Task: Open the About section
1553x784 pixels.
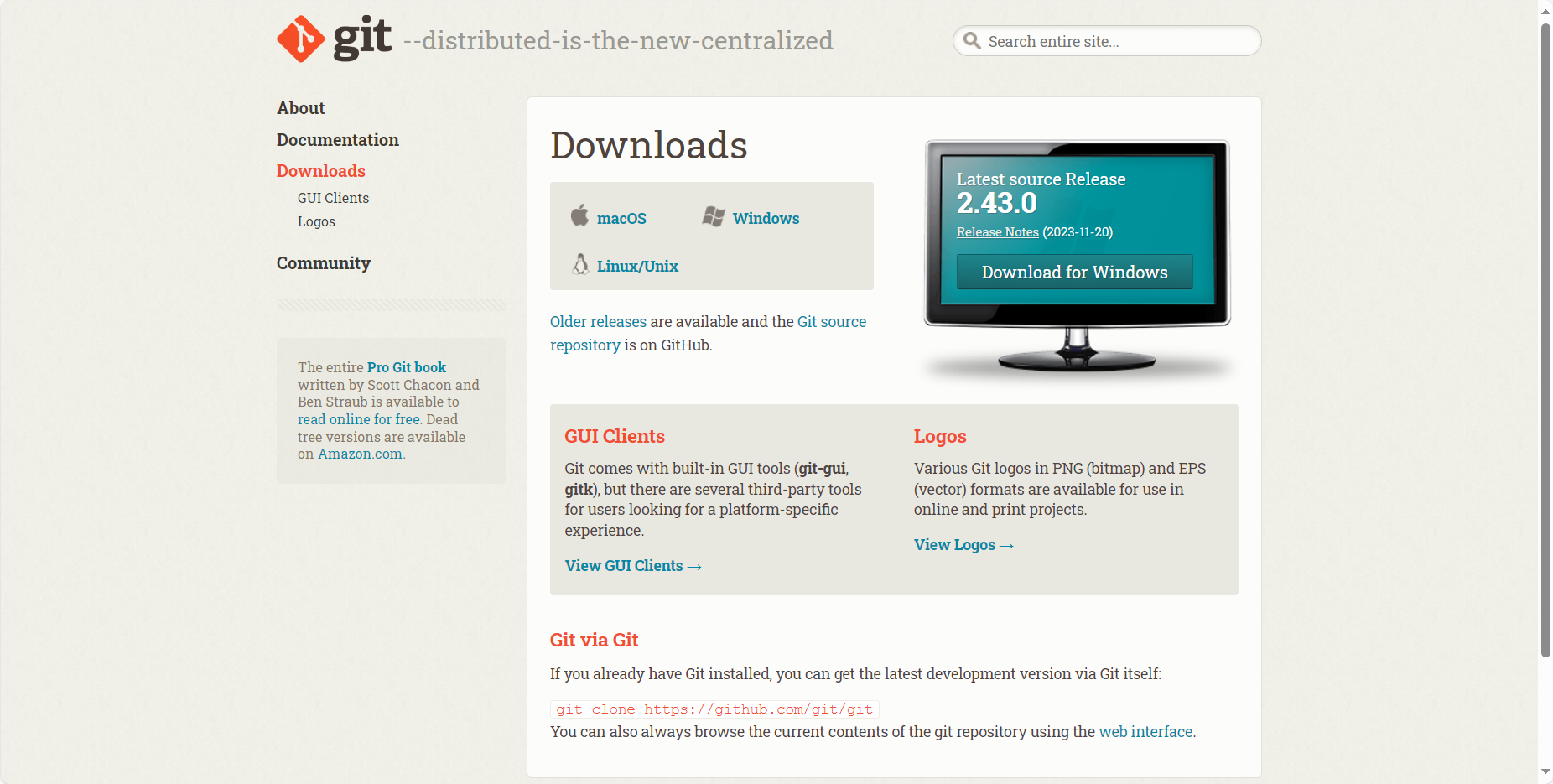Action: (301, 108)
